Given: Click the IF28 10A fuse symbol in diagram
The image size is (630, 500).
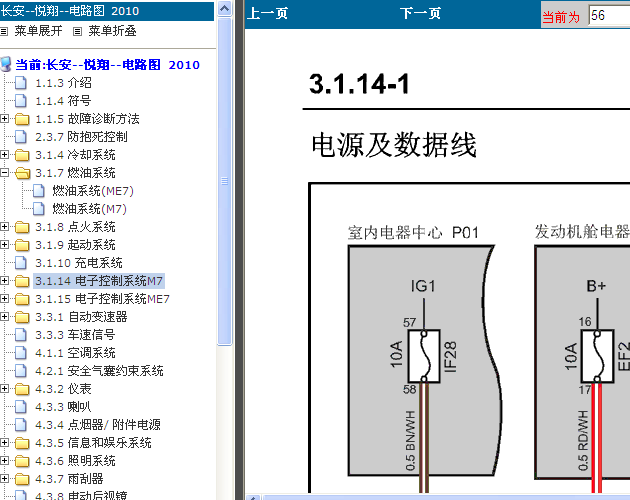Looking at the screenshot, I should (424, 357).
